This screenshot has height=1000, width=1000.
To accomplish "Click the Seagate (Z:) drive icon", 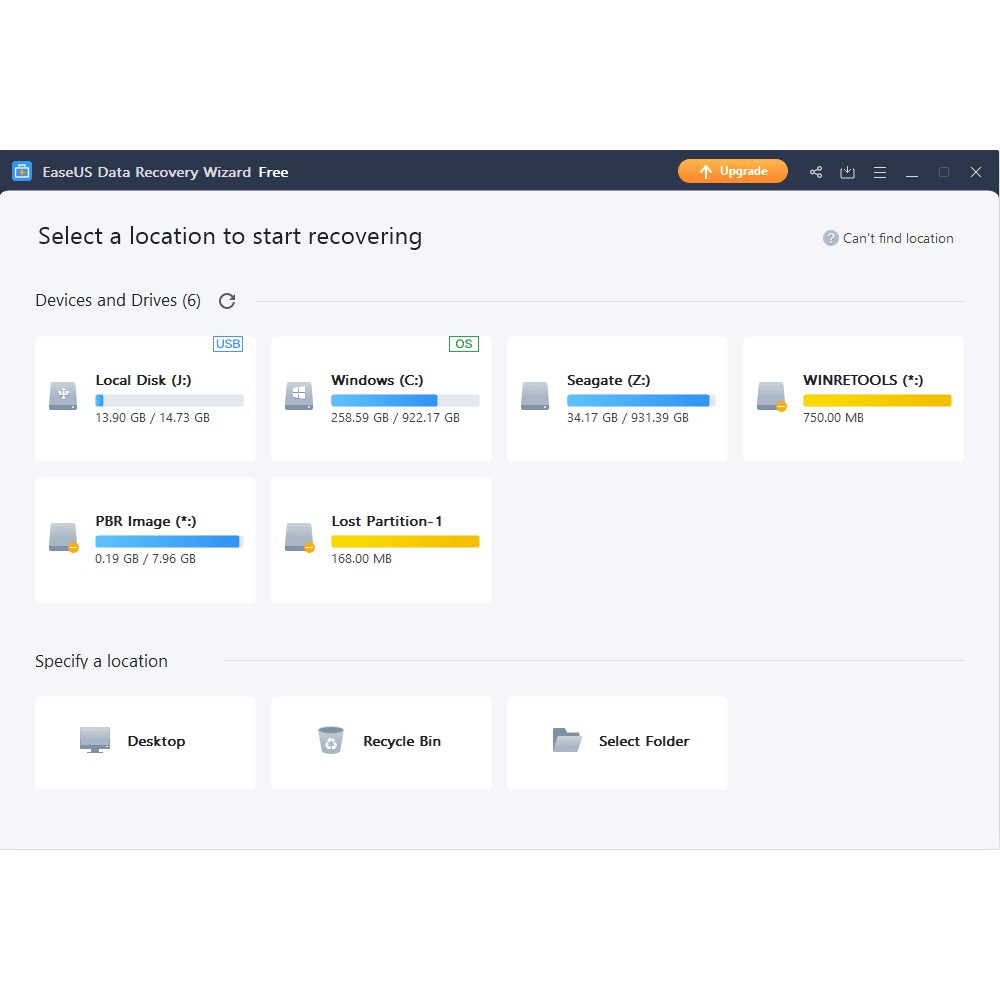I will 535,396.
